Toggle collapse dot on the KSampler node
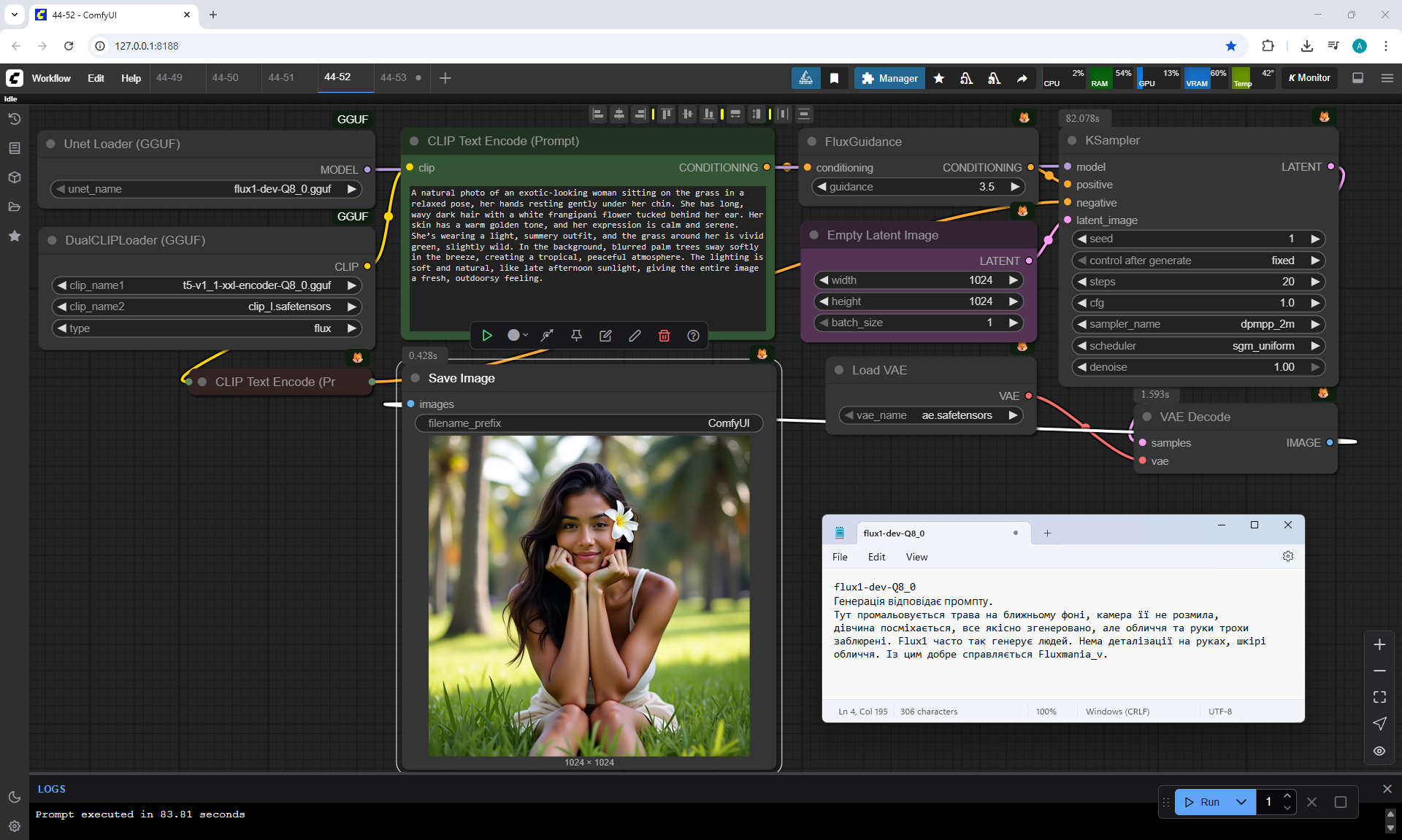The height and width of the screenshot is (840, 1402). [x=1072, y=140]
